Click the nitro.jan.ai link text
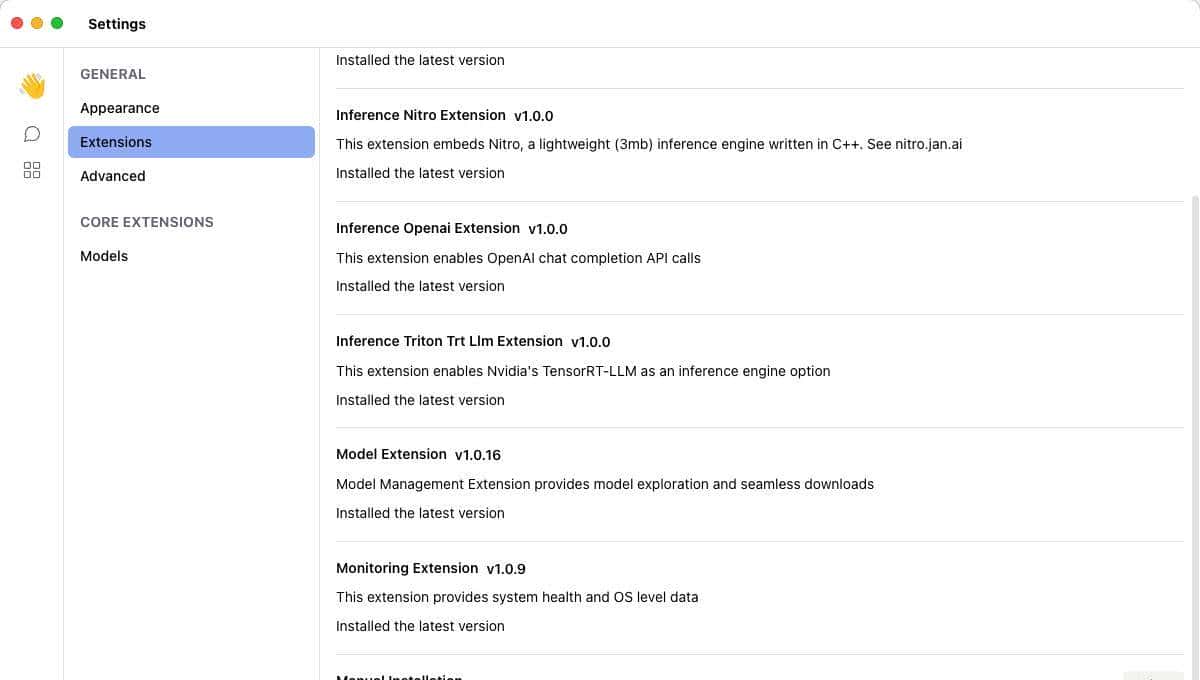This screenshot has width=1200, height=680. 929,144
